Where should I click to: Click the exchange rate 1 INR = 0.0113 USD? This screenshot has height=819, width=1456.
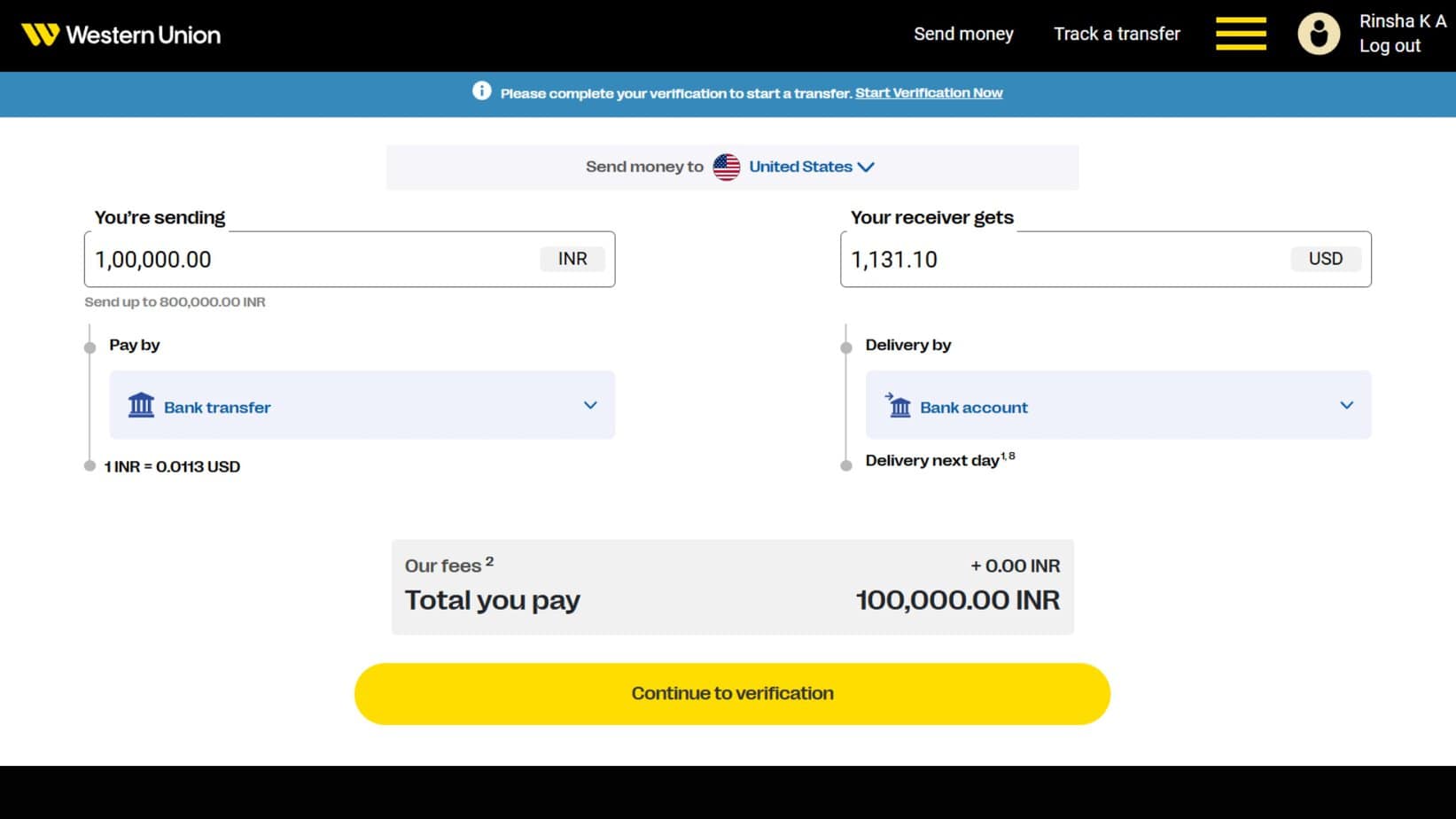click(172, 466)
